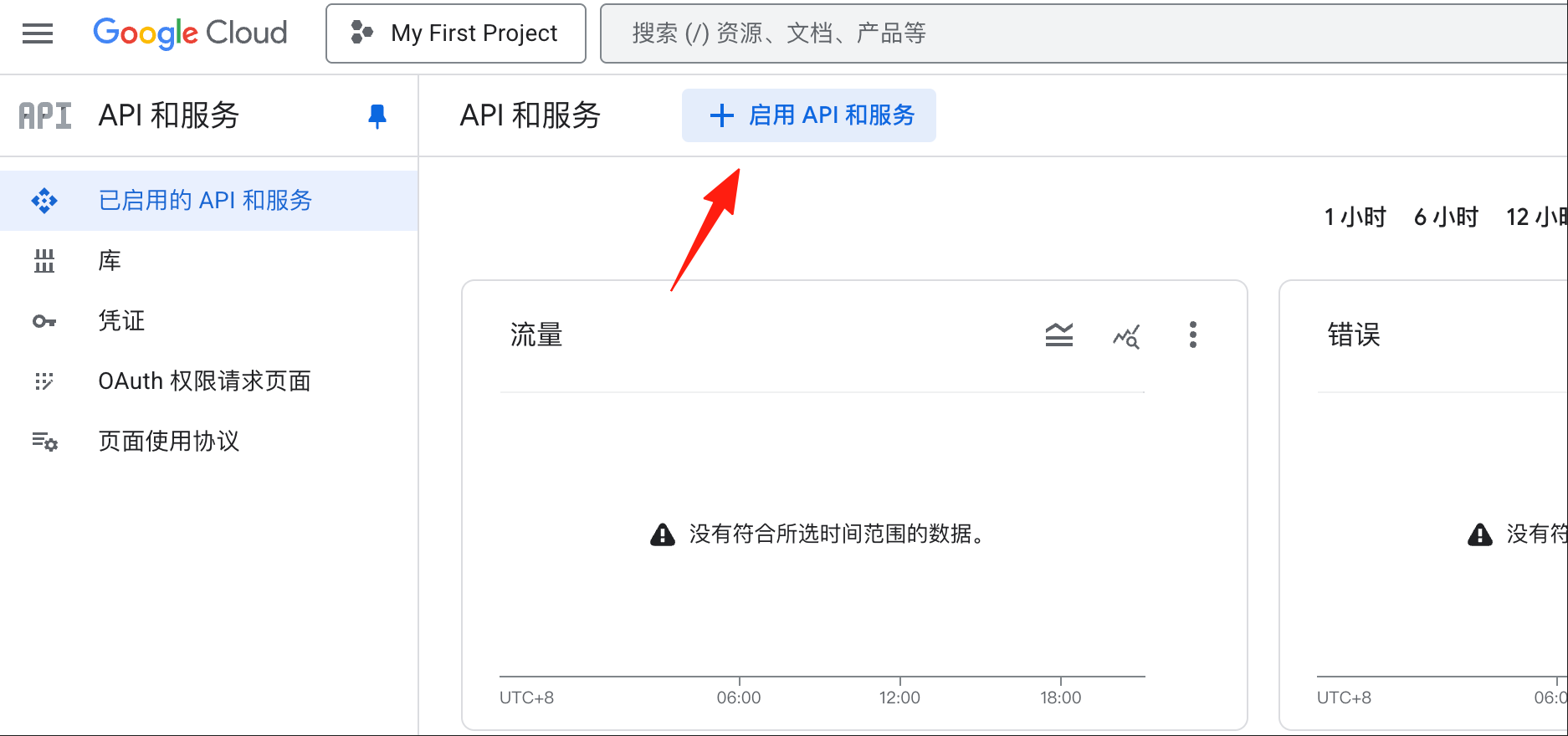Unpin API 和服务 with the pin icon
Screen dimensions: 1568x736
377,115
